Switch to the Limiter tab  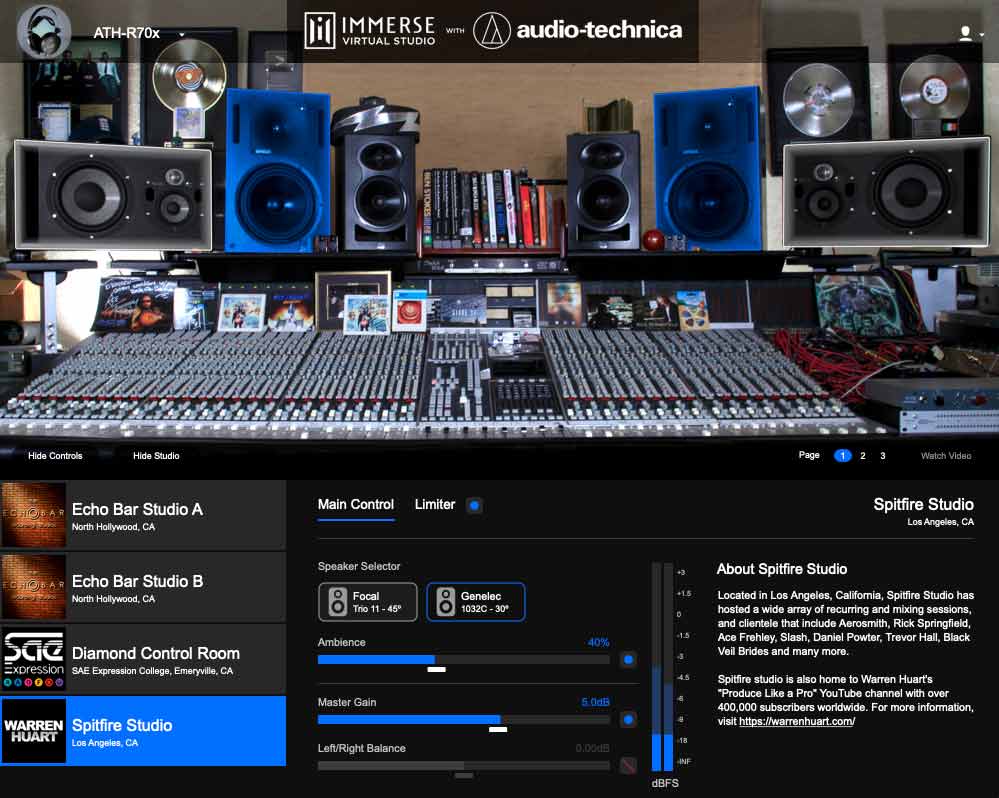tap(435, 505)
